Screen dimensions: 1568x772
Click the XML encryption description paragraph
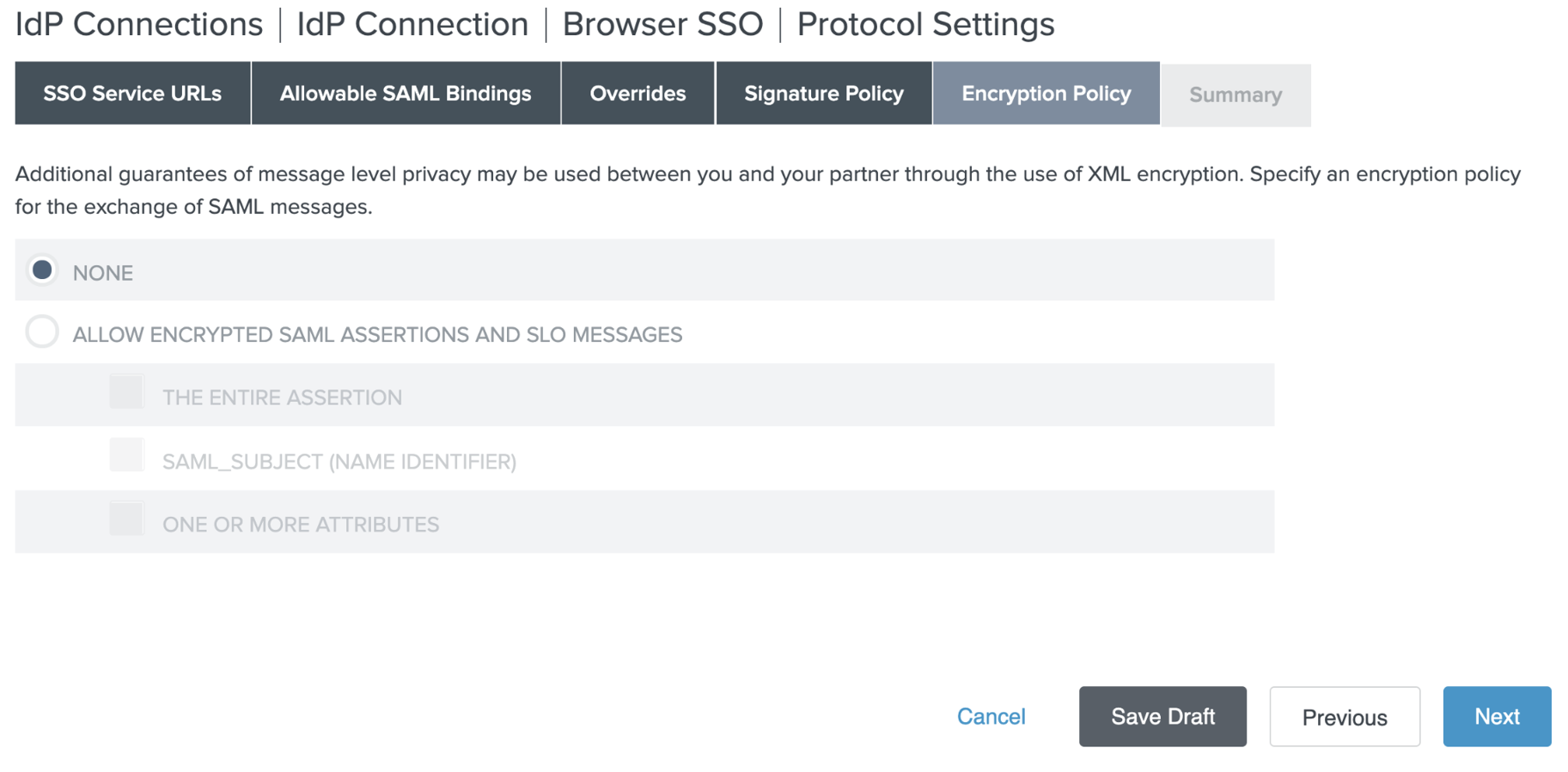(767, 190)
